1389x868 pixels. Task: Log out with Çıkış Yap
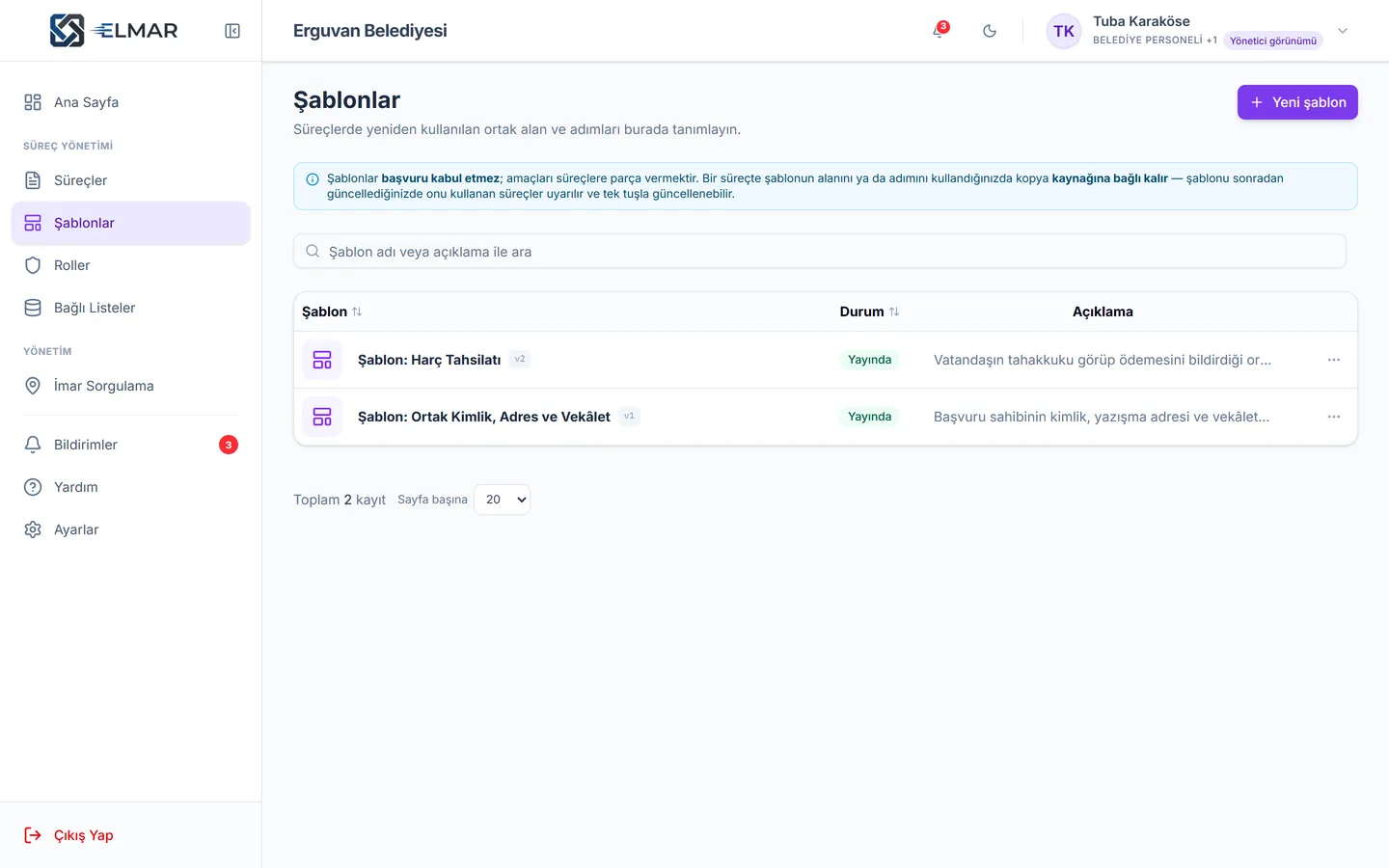[130, 835]
